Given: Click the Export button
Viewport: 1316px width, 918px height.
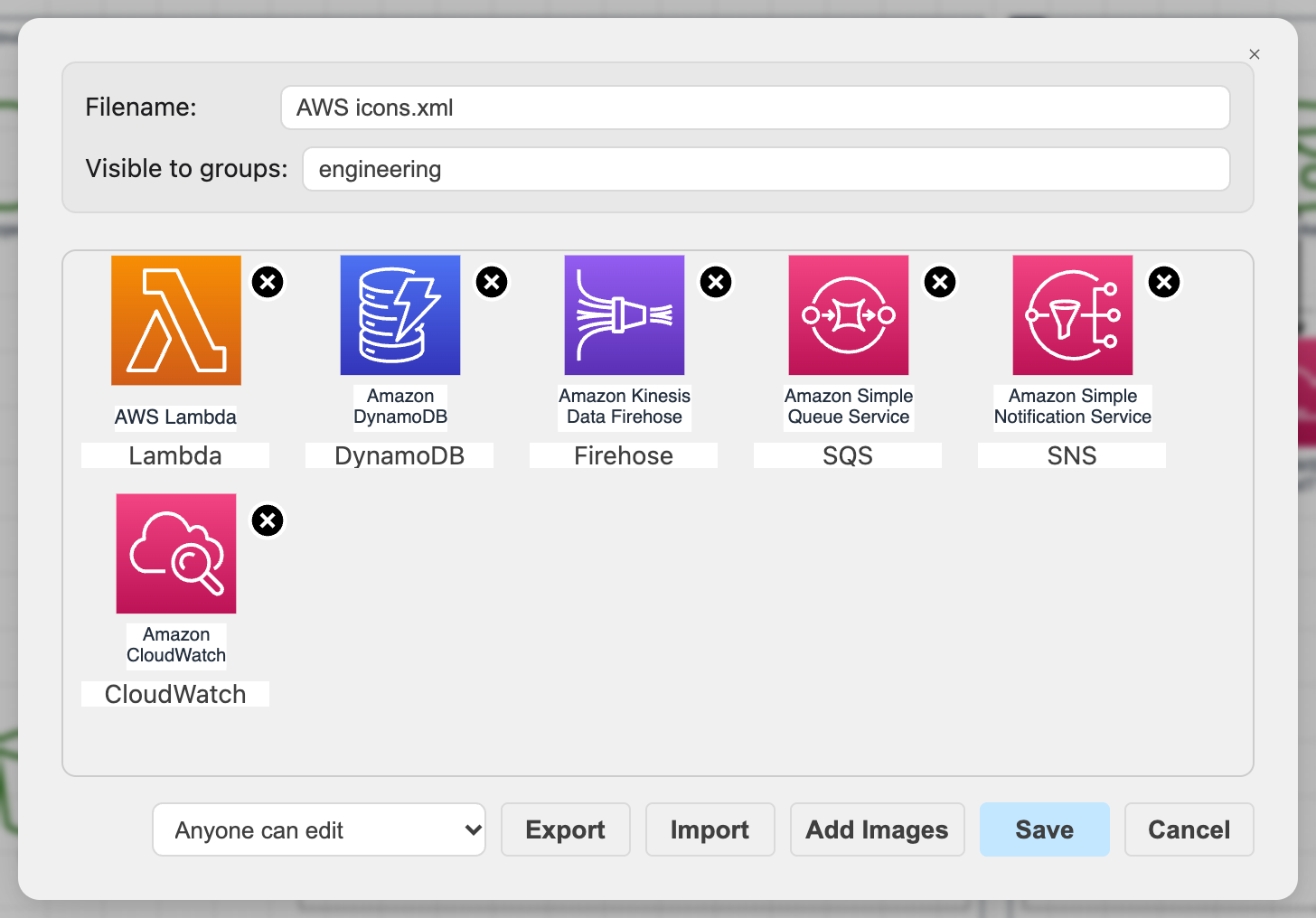Looking at the screenshot, I should coord(566,829).
